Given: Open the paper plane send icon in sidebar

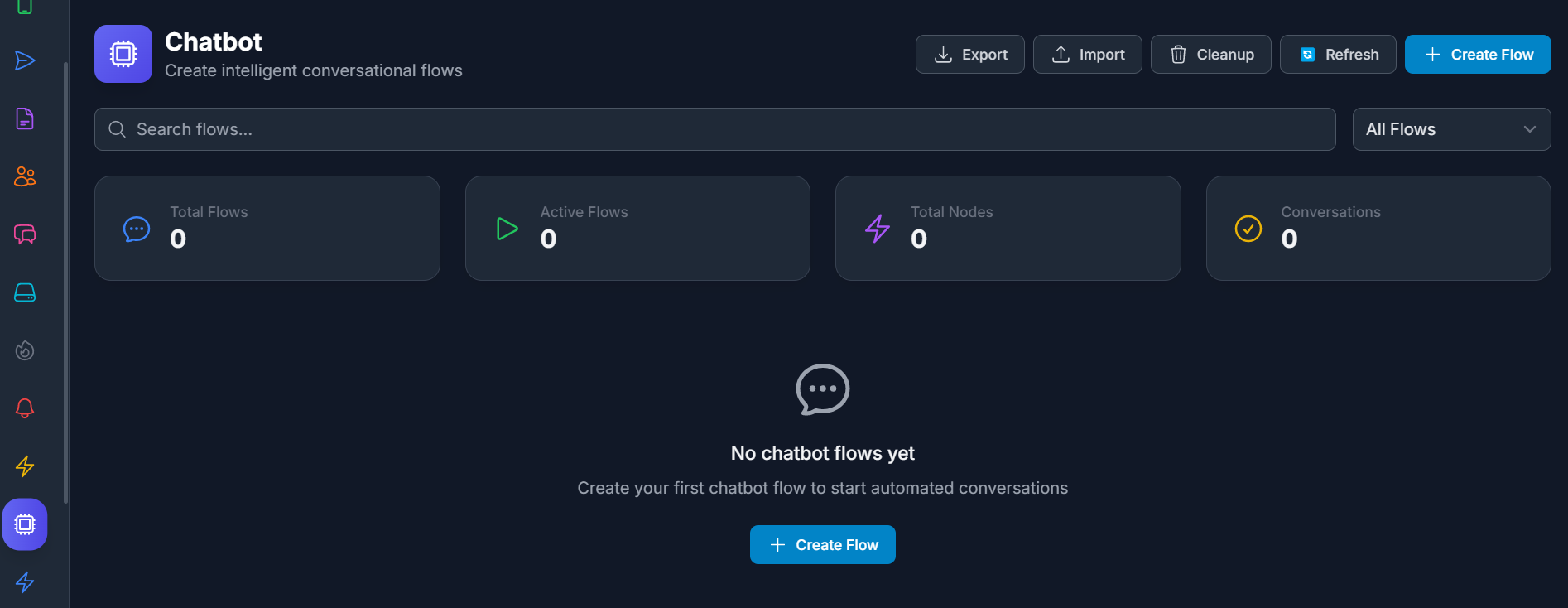Looking at the screenshot, I should (25, 60).
